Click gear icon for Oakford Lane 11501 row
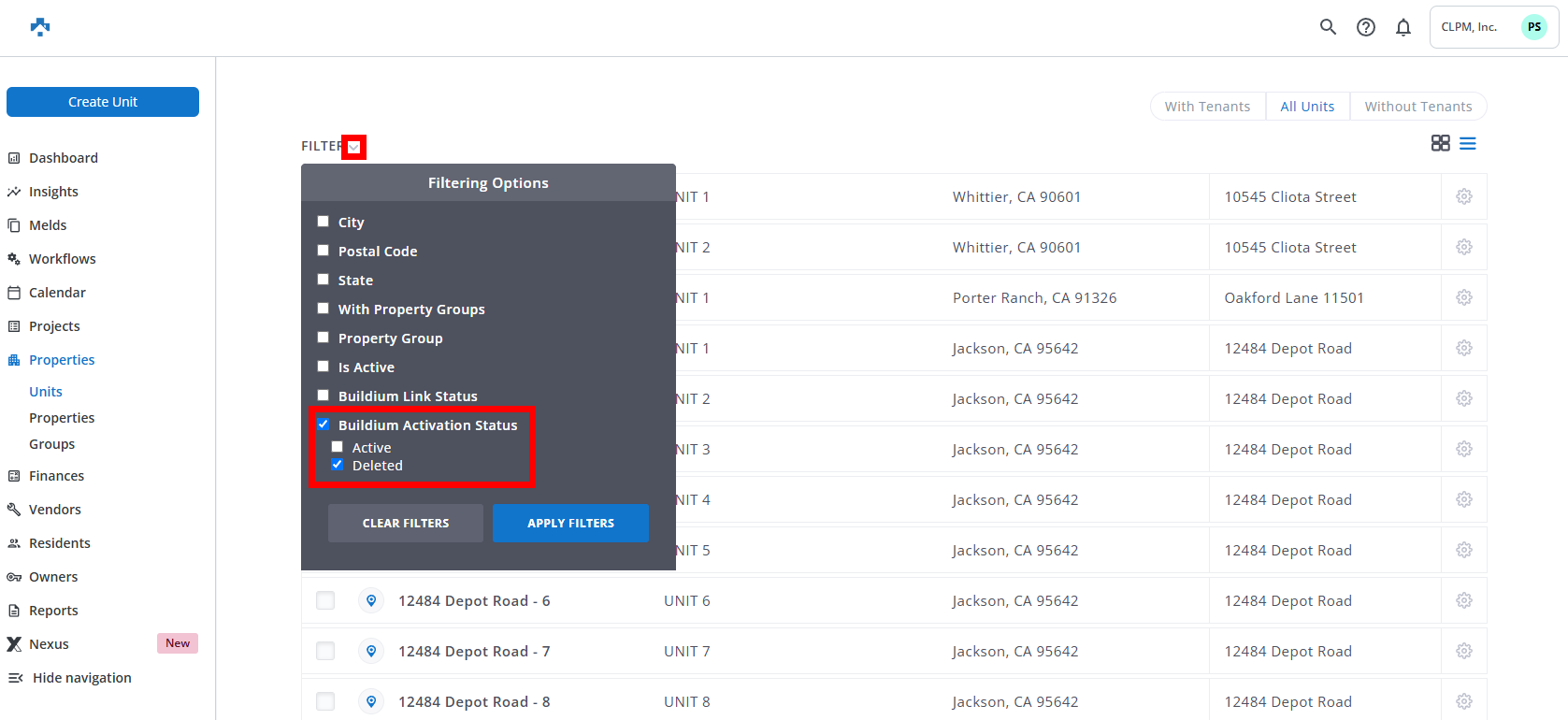The width and height of the screenshot is (1568, 720). tap(1464, 297)
